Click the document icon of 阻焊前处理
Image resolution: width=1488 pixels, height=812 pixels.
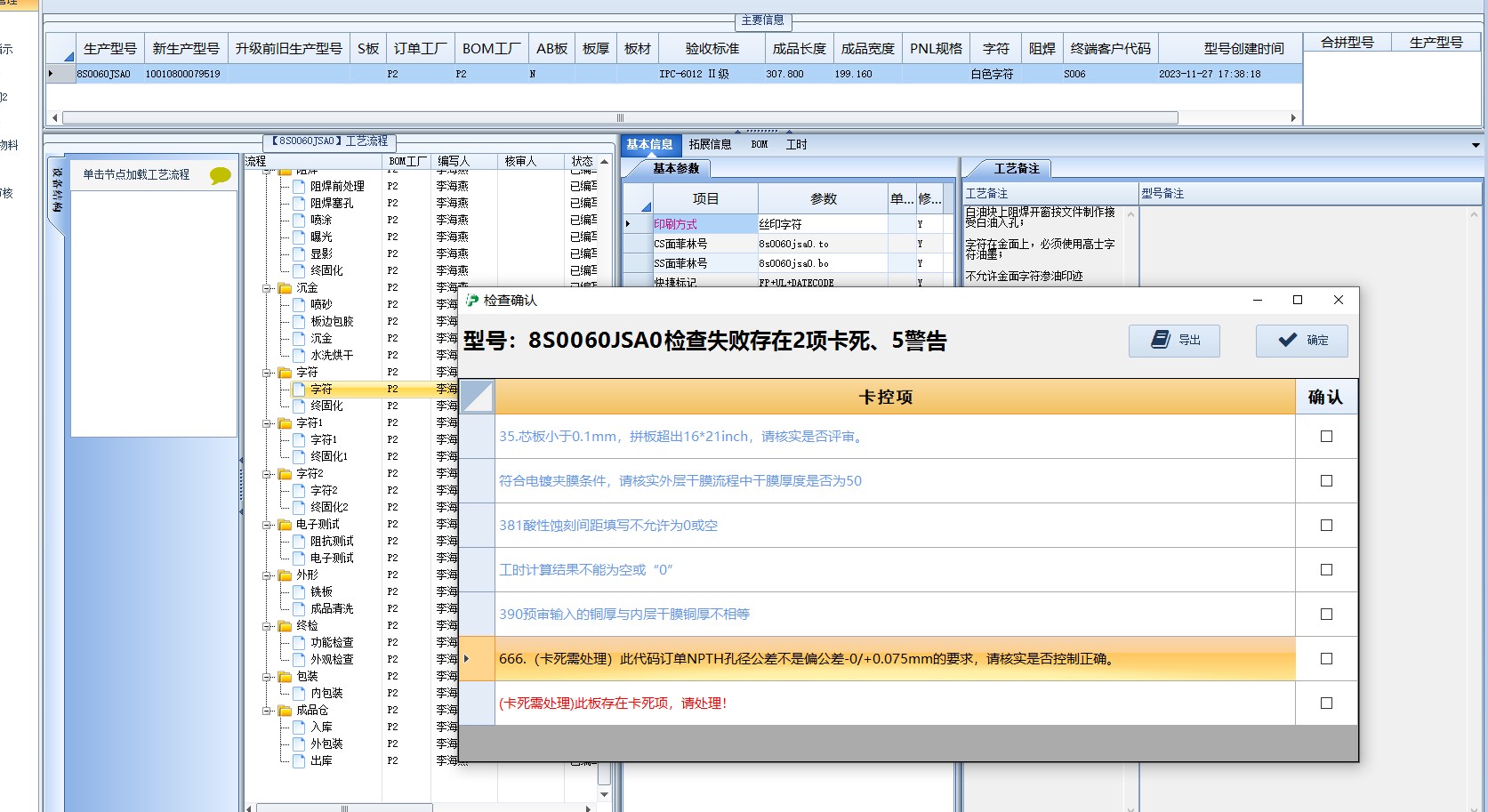click(299, 187)
